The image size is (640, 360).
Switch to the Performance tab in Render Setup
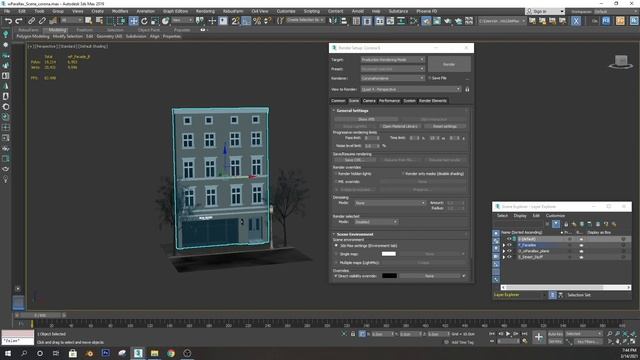tap(389, 100)
